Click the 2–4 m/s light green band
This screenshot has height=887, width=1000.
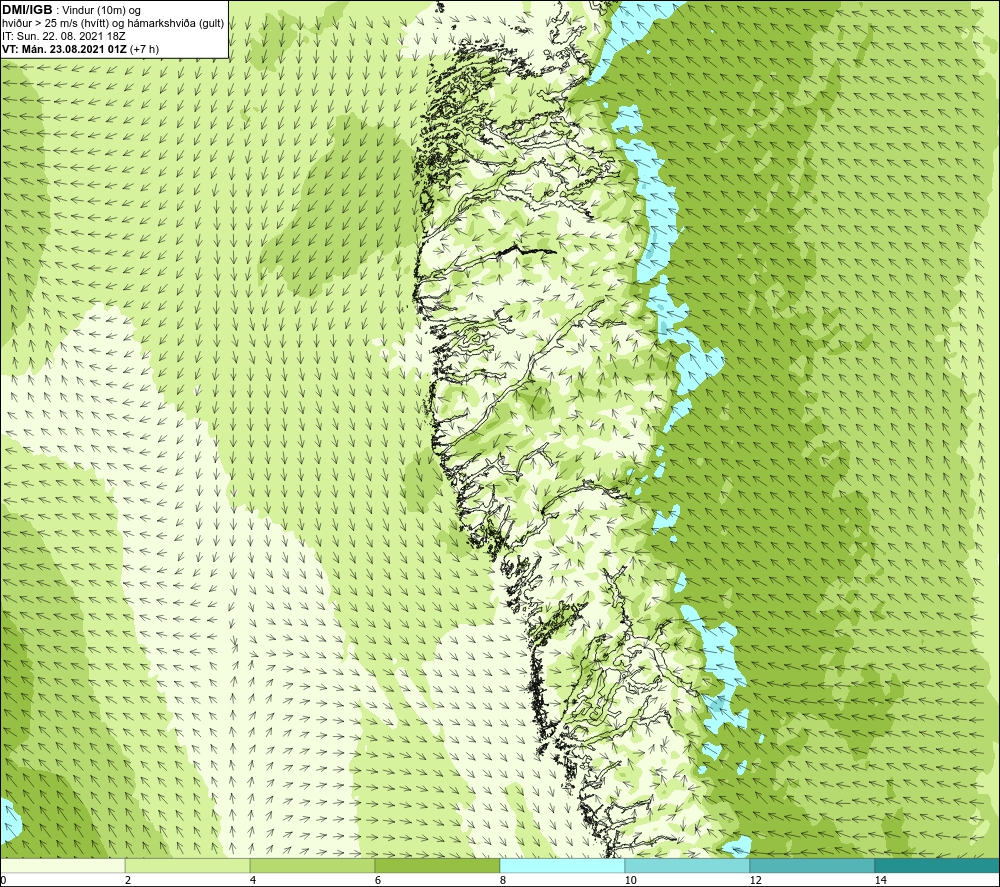pos(188,866)
